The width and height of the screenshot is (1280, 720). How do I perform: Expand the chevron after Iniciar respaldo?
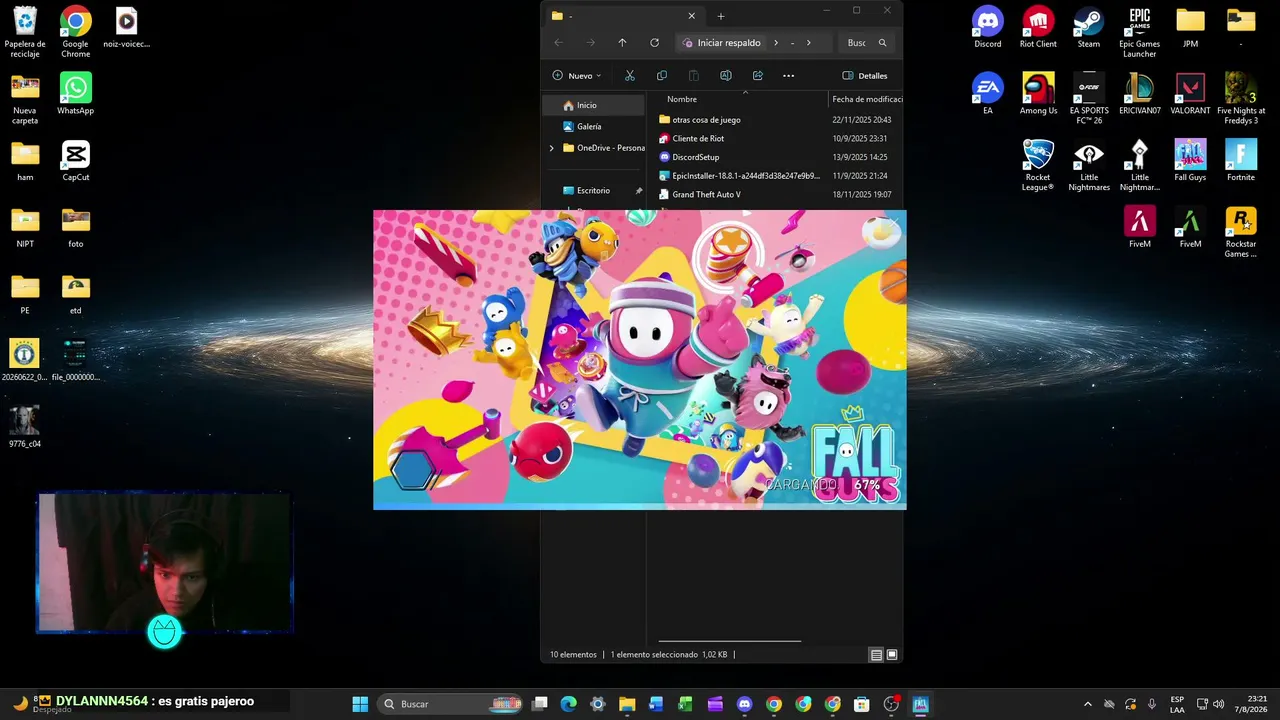click(x=775, y=43)
